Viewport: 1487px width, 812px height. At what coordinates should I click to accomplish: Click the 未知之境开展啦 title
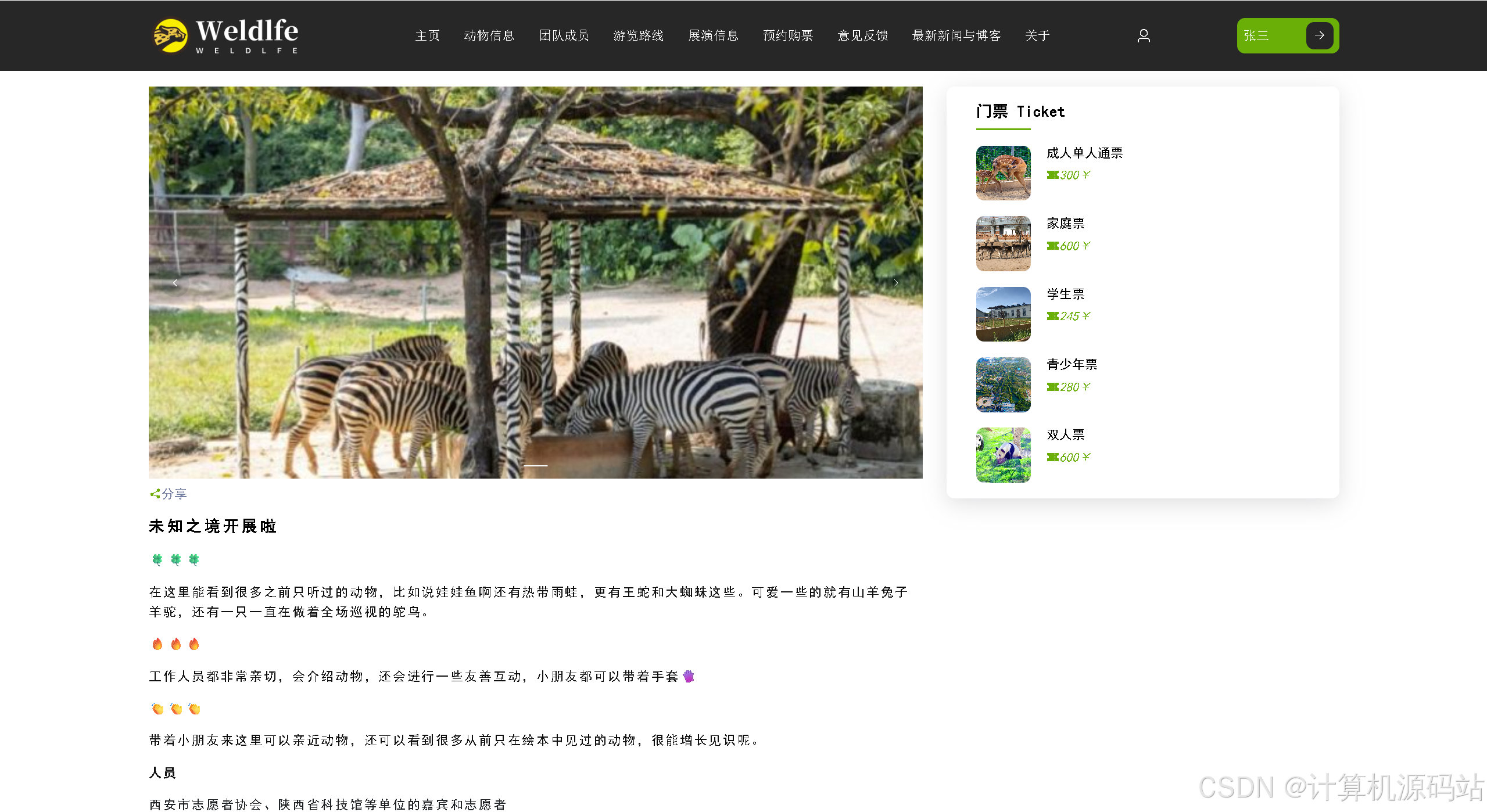click(213, 526)
